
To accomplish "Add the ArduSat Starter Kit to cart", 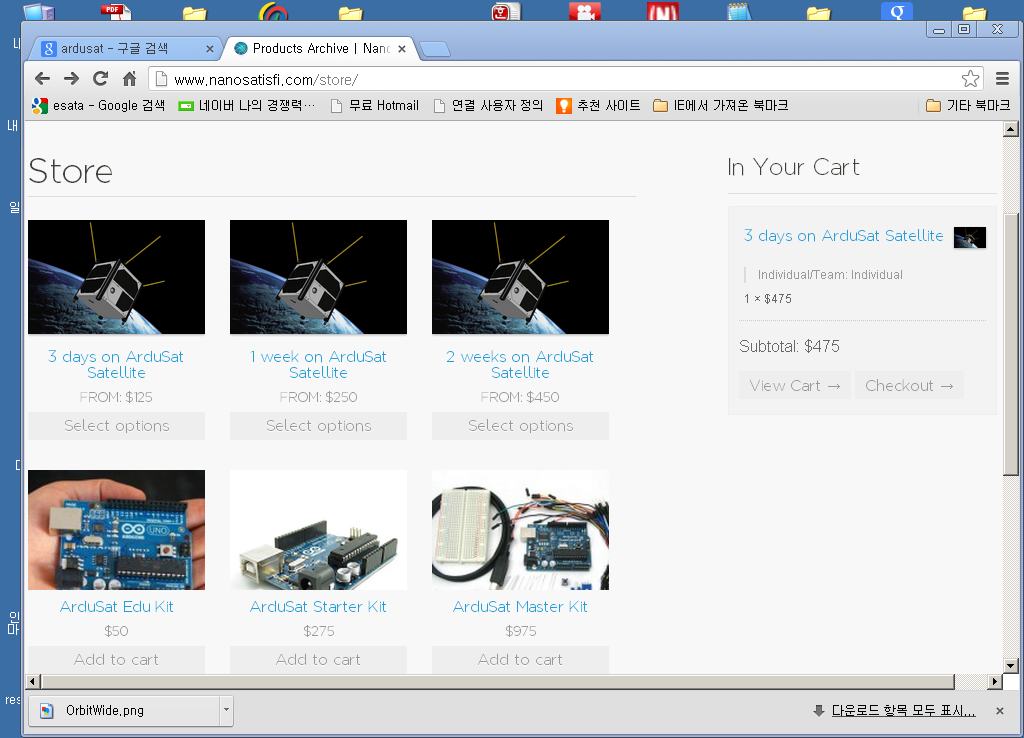I will coord(318,660).
